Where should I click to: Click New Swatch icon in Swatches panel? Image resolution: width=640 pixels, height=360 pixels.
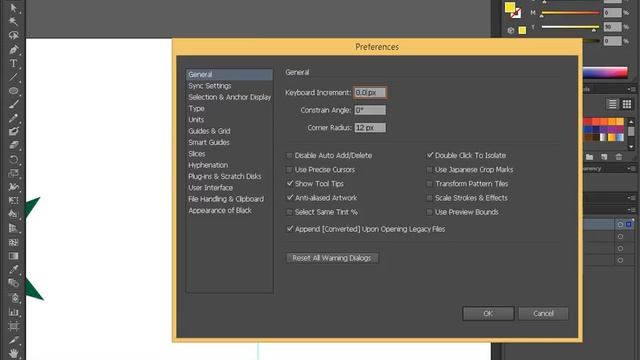(604, 157)
